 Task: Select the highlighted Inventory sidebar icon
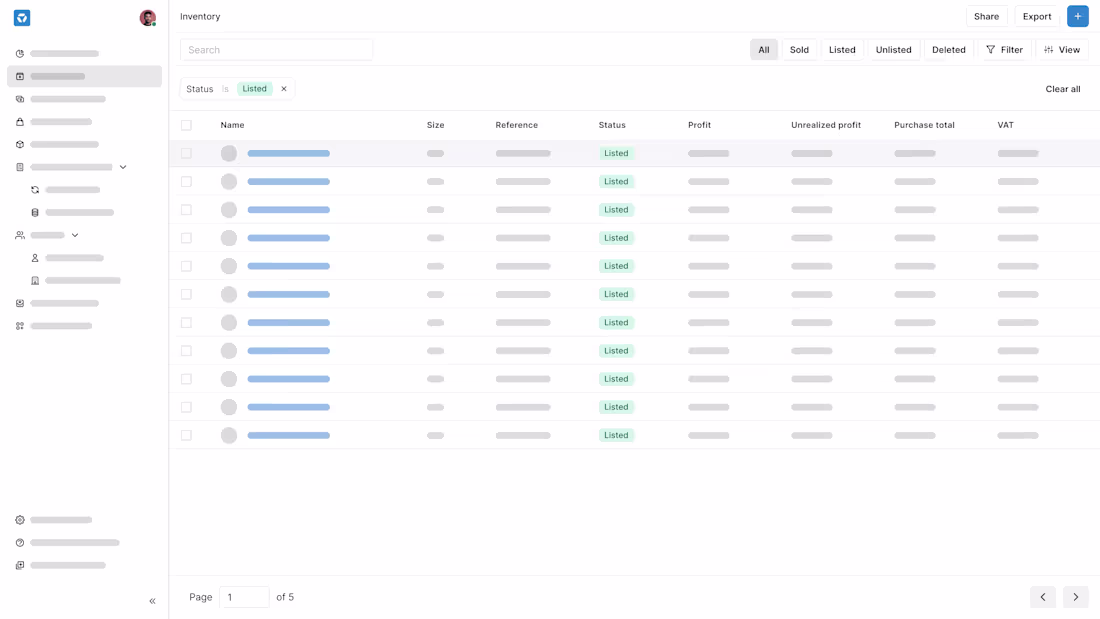click(18, 76)
